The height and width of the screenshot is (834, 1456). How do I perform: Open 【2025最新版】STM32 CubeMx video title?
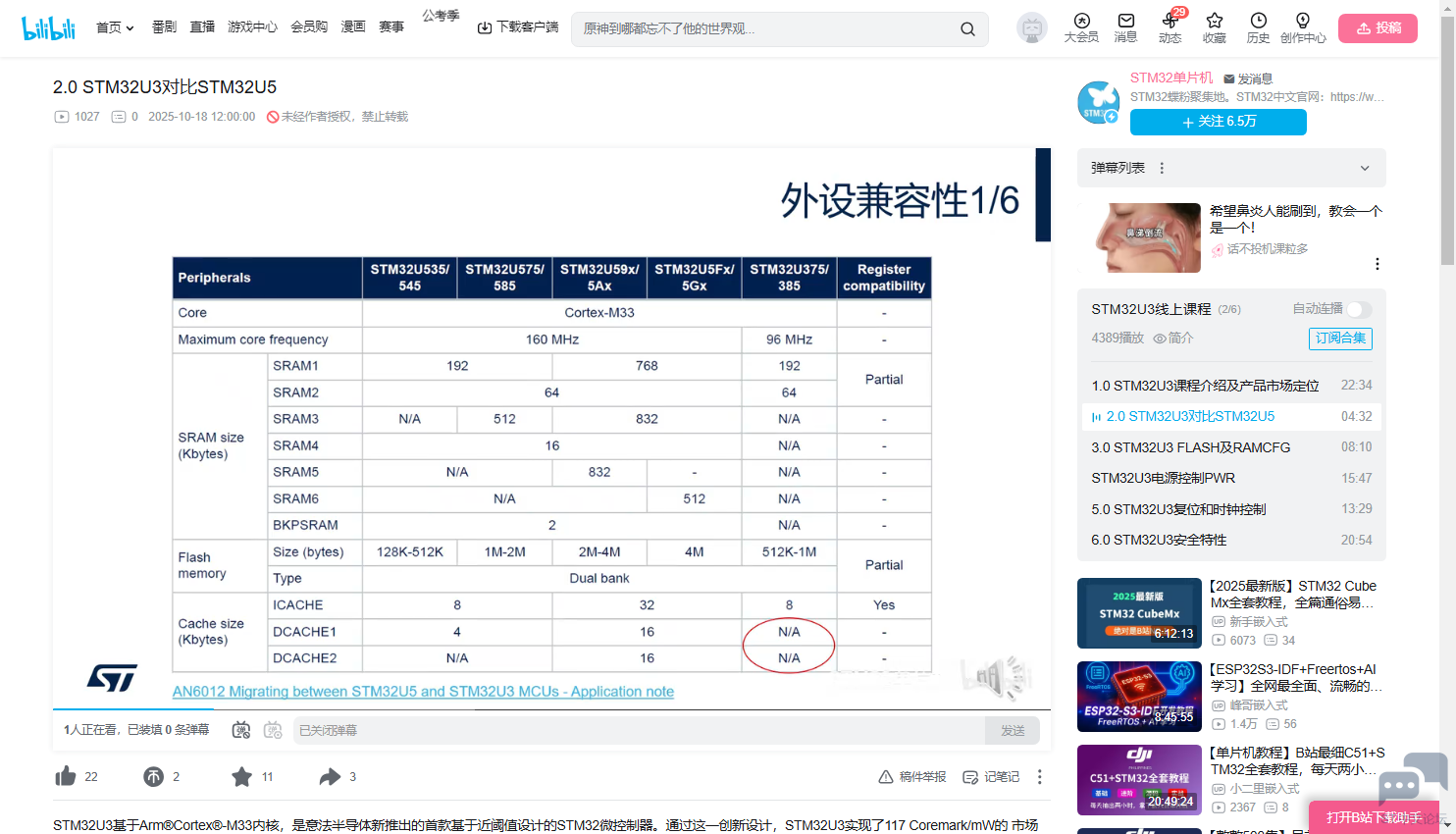tap(1293, 595)
